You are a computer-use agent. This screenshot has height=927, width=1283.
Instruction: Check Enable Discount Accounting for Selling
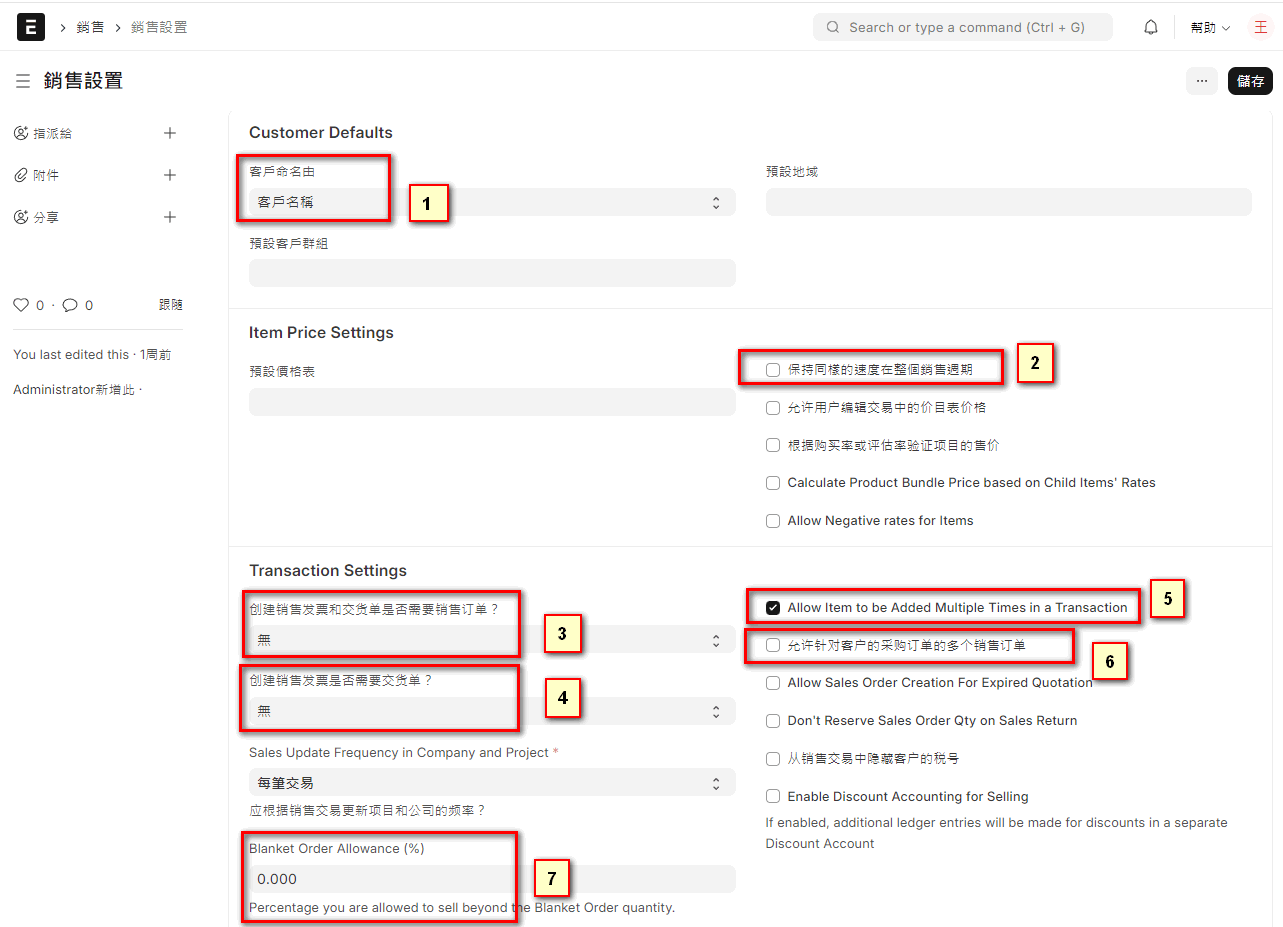[x=773, y=797]
